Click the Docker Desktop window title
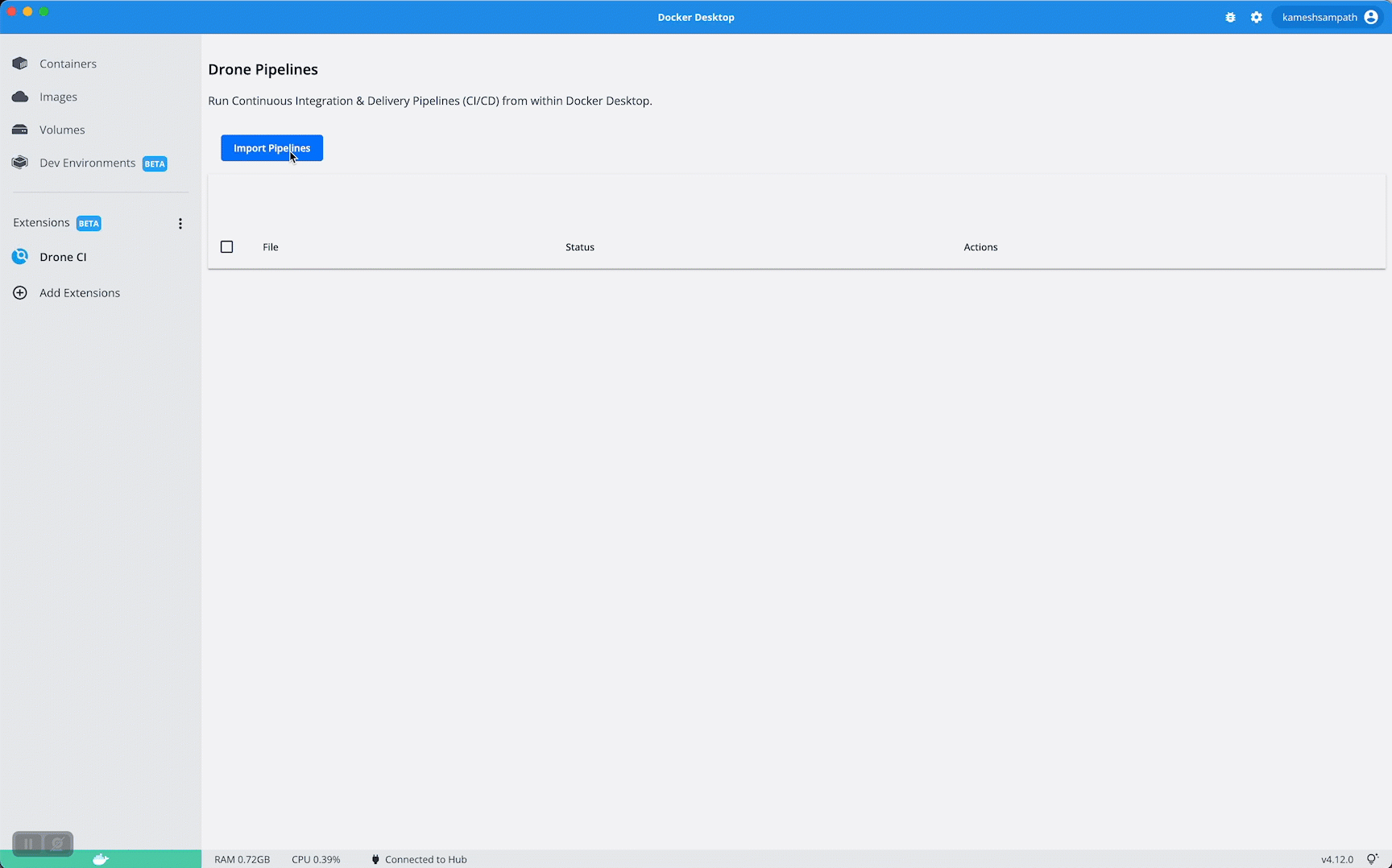 [x=696, y=17]
